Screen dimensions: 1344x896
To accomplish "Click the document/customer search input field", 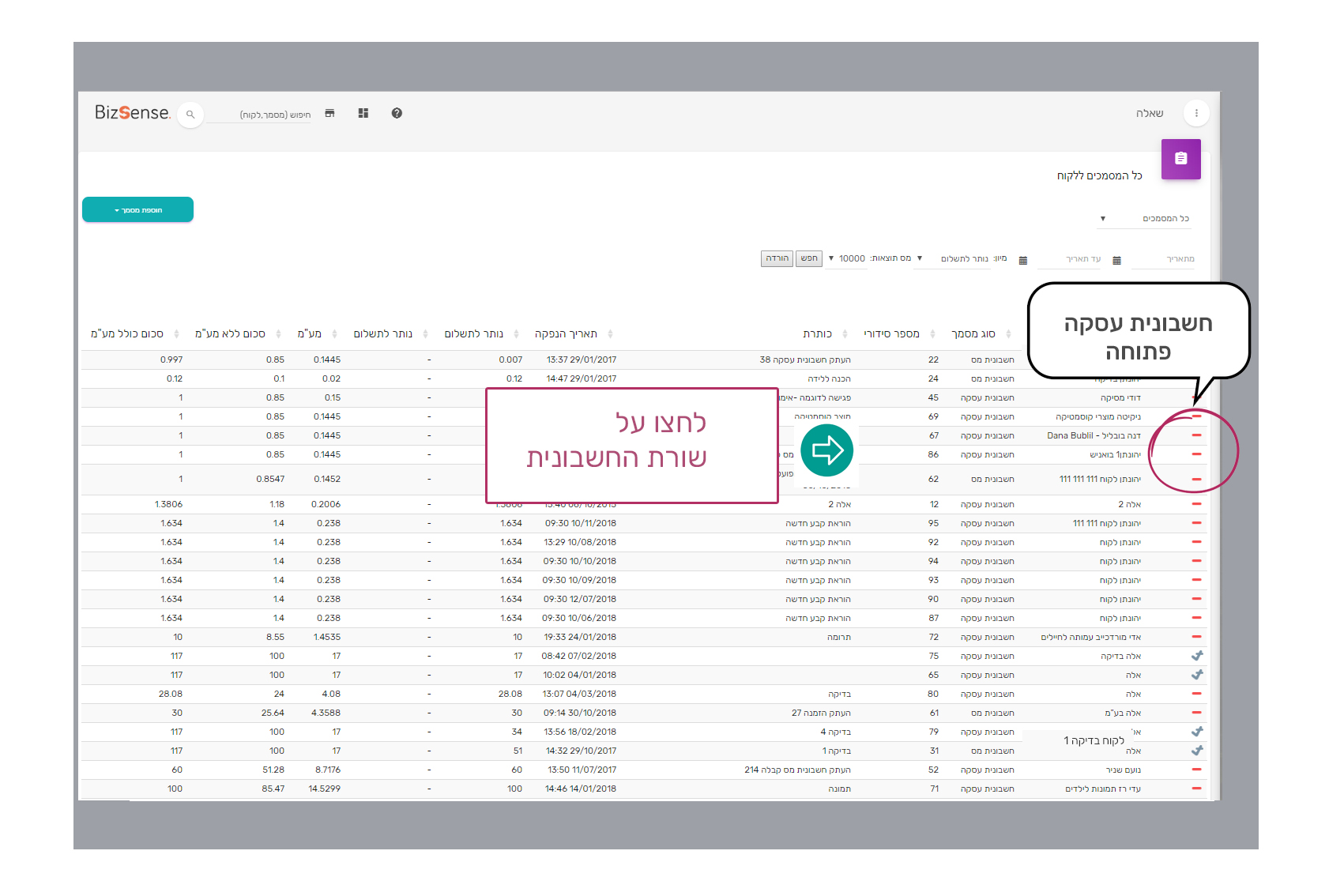I will coord(261,115).
